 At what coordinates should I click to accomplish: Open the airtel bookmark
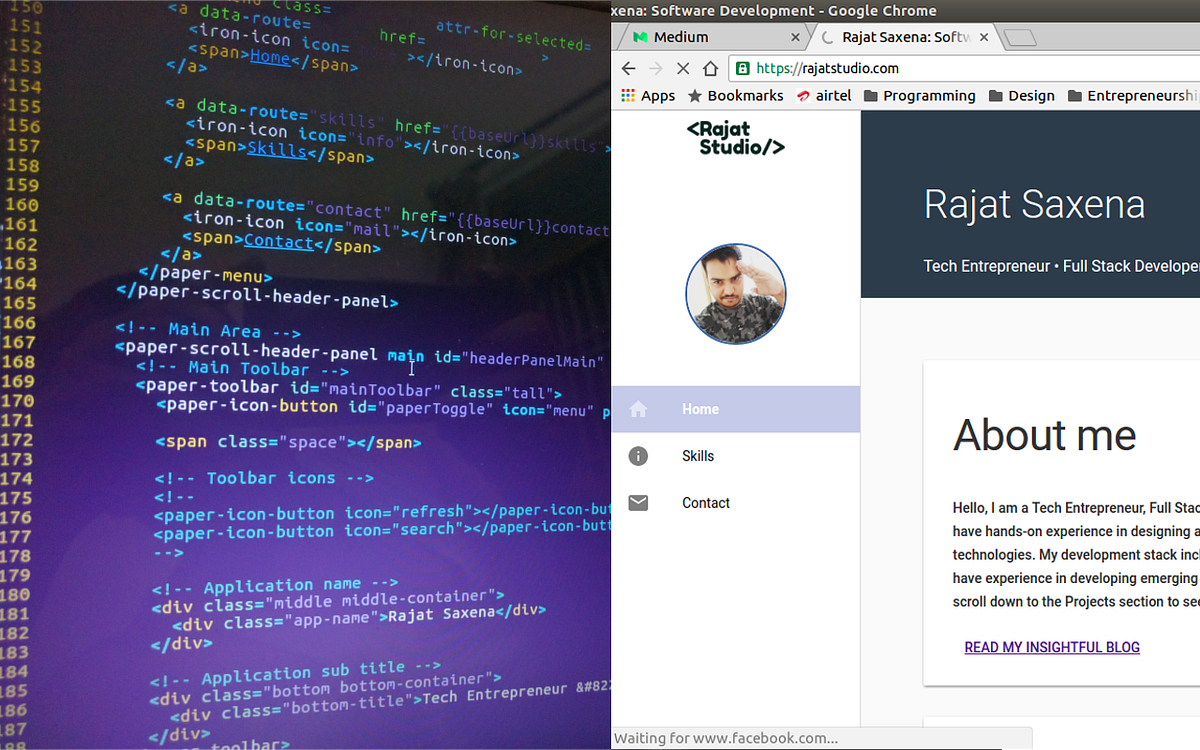[x=828, y=95]
